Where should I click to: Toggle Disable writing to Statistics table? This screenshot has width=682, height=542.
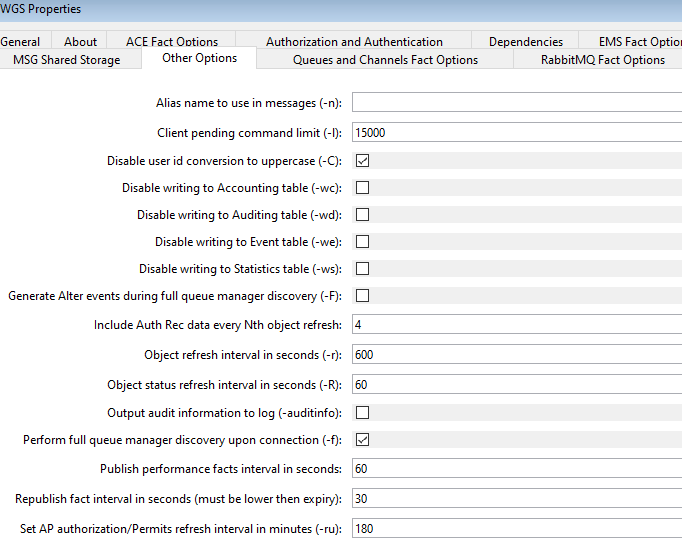coord(362,268)
